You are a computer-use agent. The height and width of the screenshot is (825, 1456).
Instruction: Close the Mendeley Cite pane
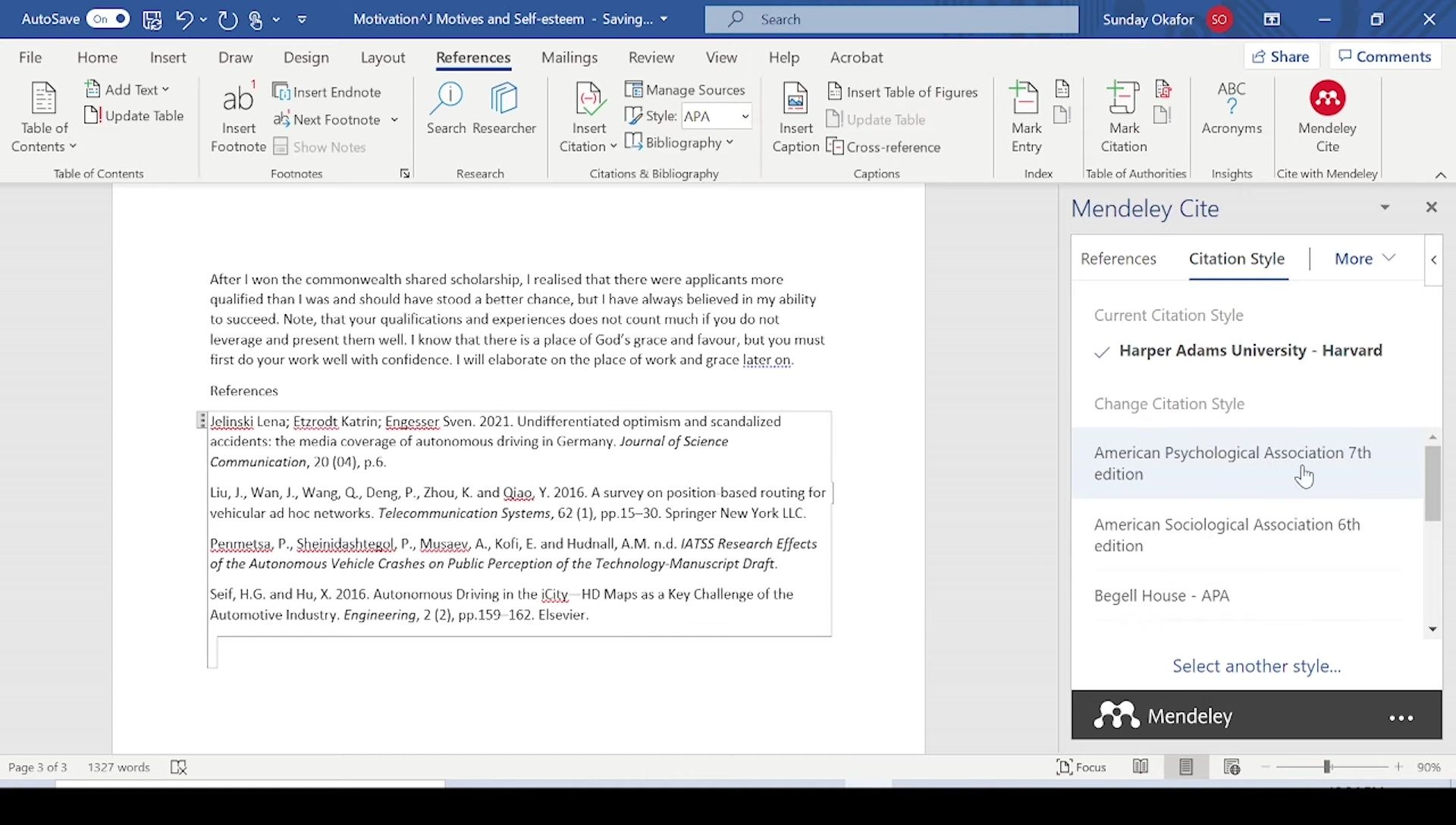(1431, 207)
